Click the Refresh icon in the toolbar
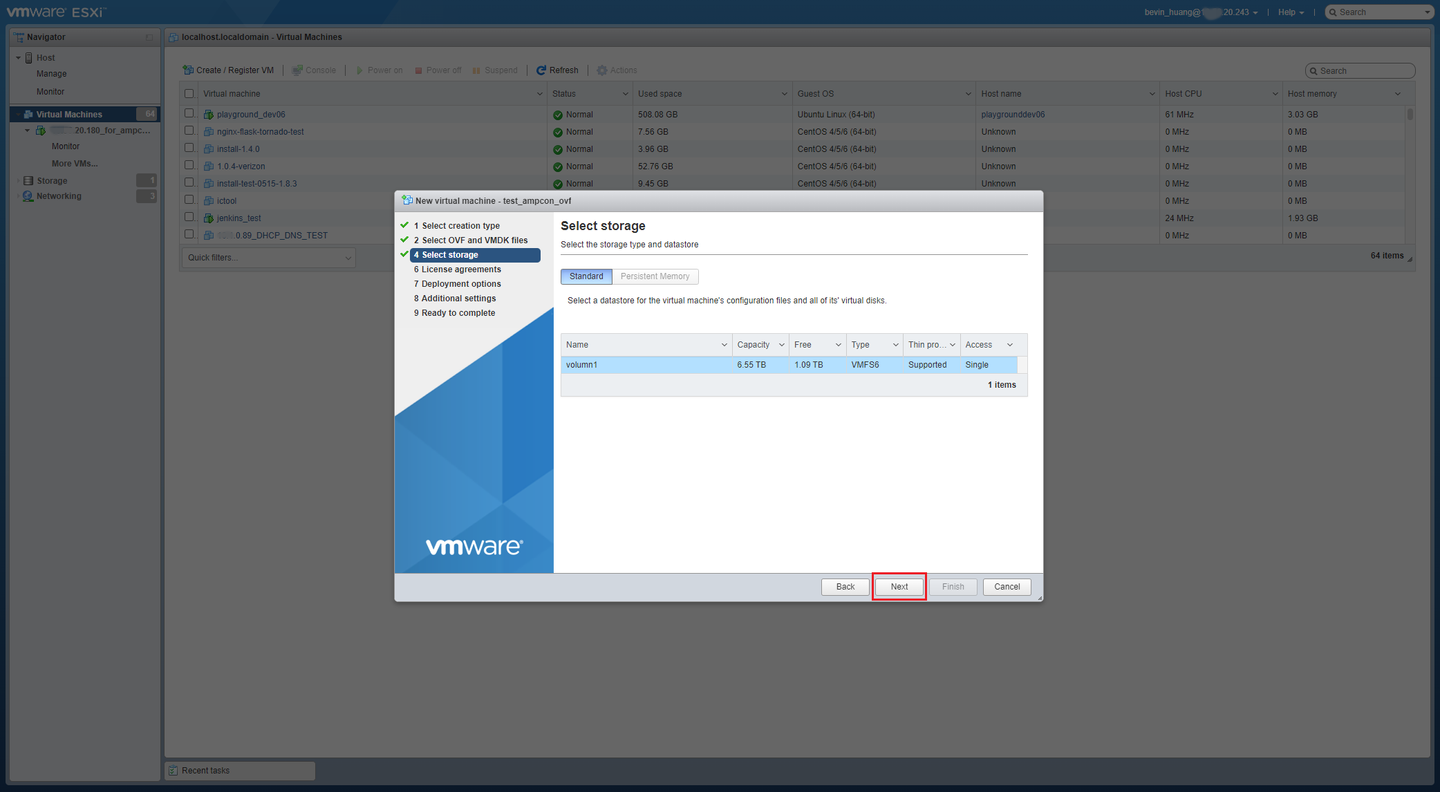Viewport: 1440px width, 792px height. coord(541,70)
